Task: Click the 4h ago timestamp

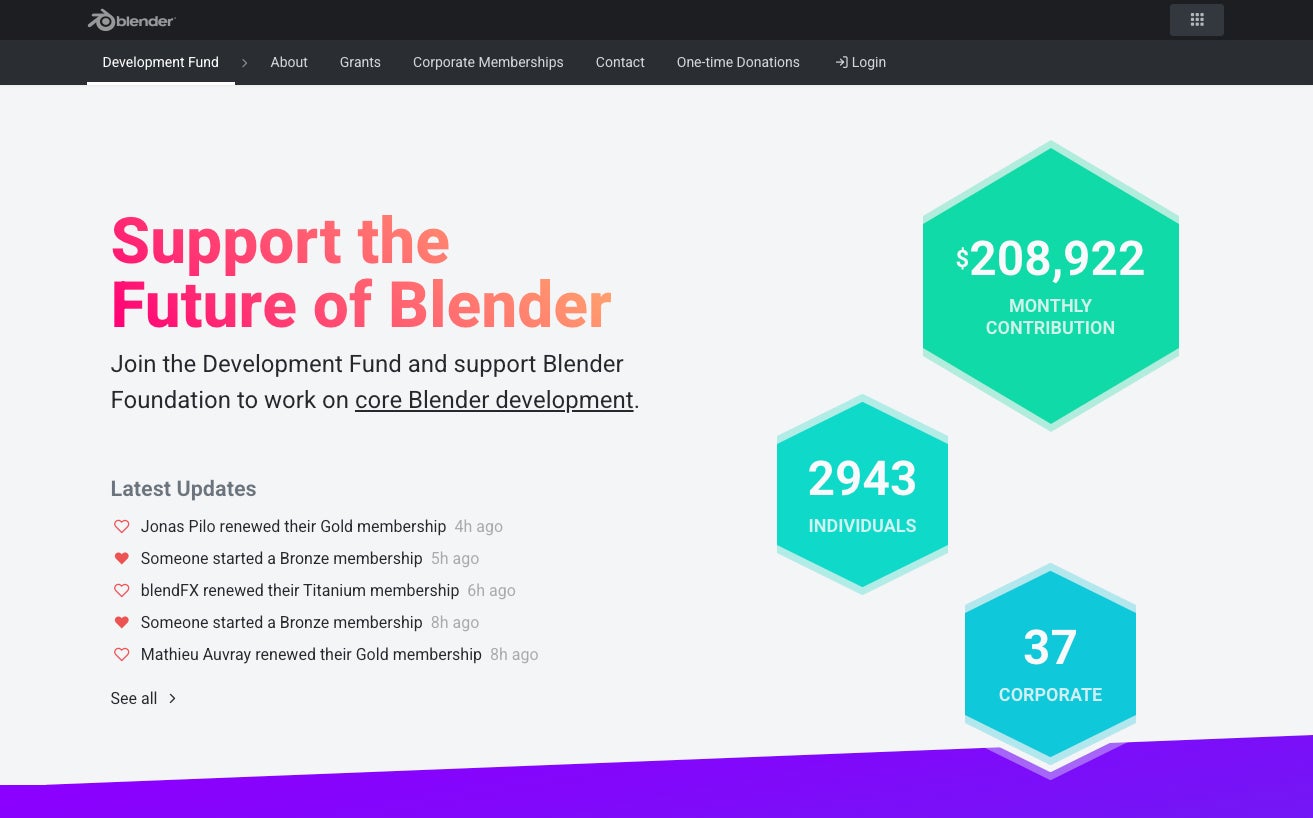Action: [479, 526]
